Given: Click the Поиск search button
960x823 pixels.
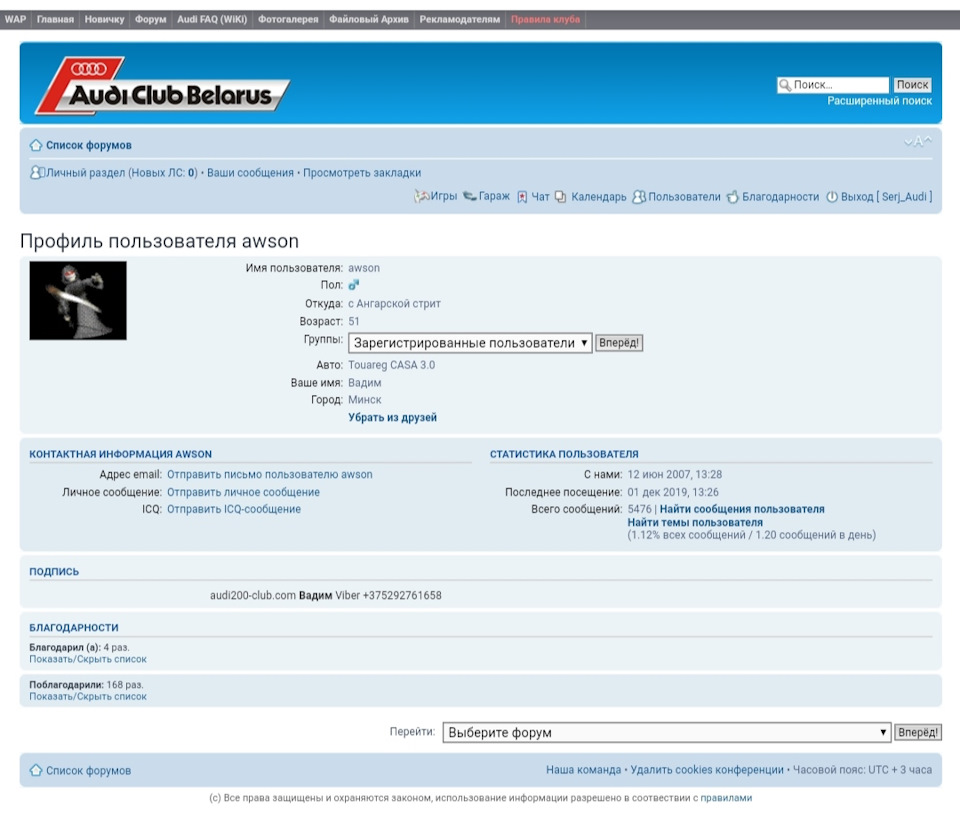Looking at the screenshot, I should 912,85.
